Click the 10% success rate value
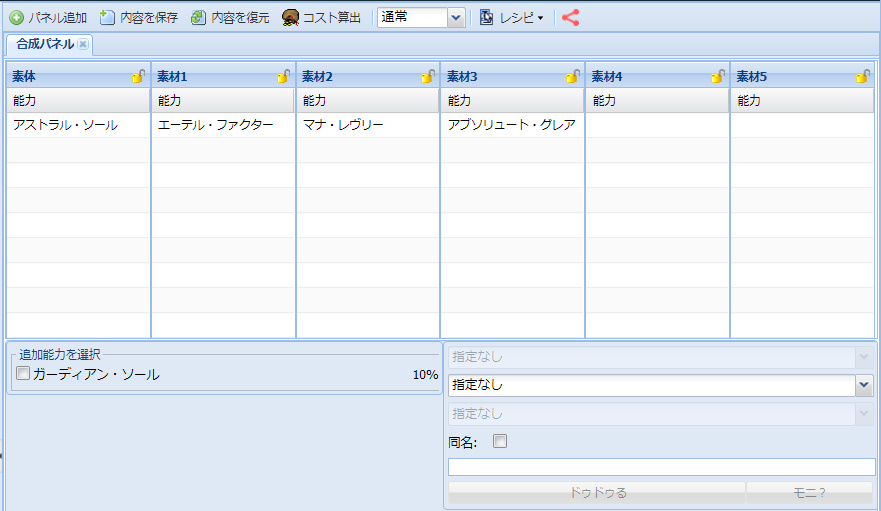The image size is (881, 511). point(425,375)
